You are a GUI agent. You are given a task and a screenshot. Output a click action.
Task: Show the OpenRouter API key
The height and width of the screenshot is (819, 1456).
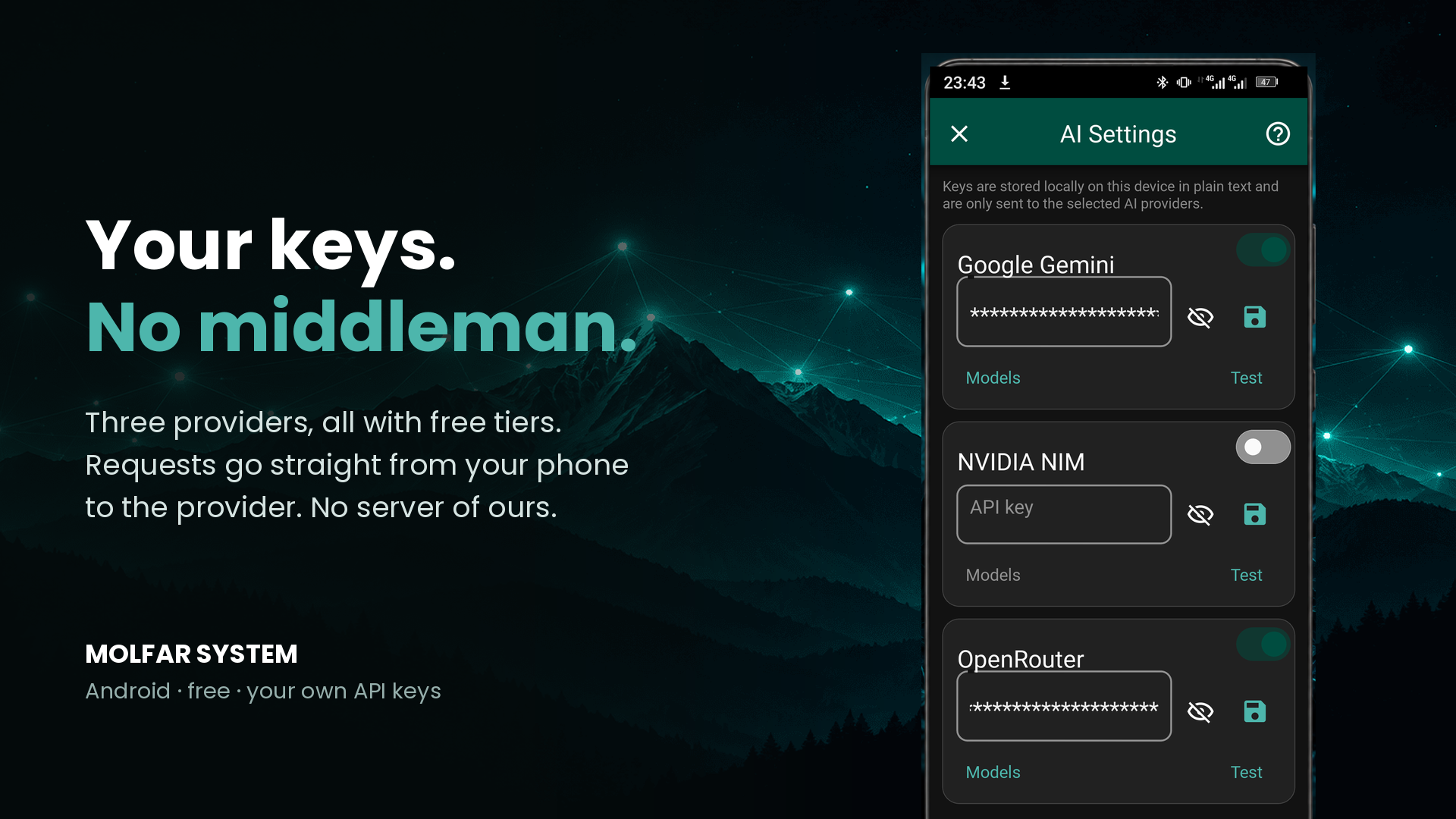[x=1200, y=711]
